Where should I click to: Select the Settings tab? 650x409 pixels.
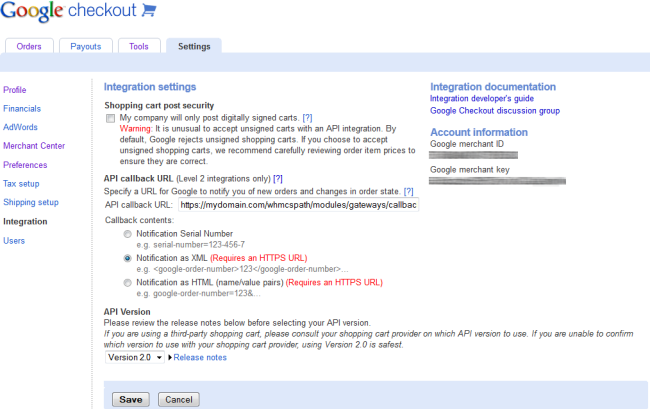point(194,46)
